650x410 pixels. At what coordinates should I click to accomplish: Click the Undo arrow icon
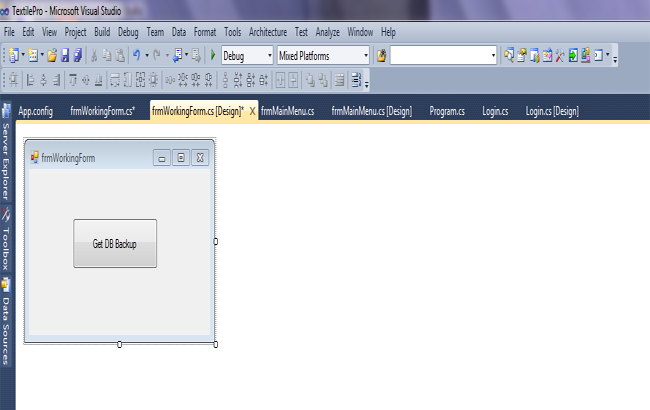click(x=136, y=55)
